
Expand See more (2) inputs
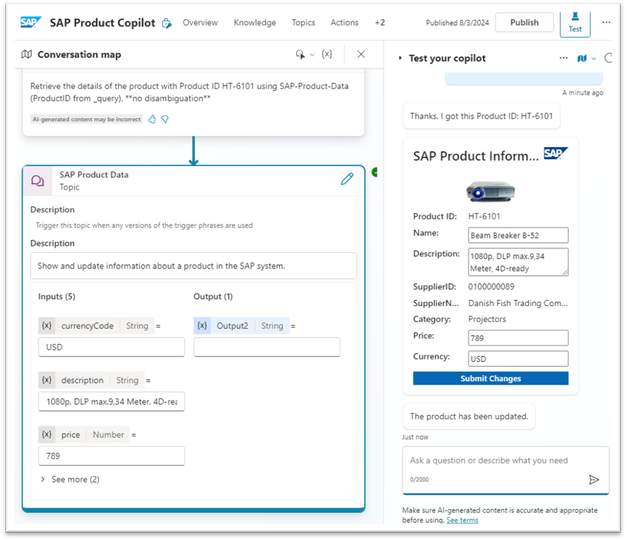click(x=70, y=479)
